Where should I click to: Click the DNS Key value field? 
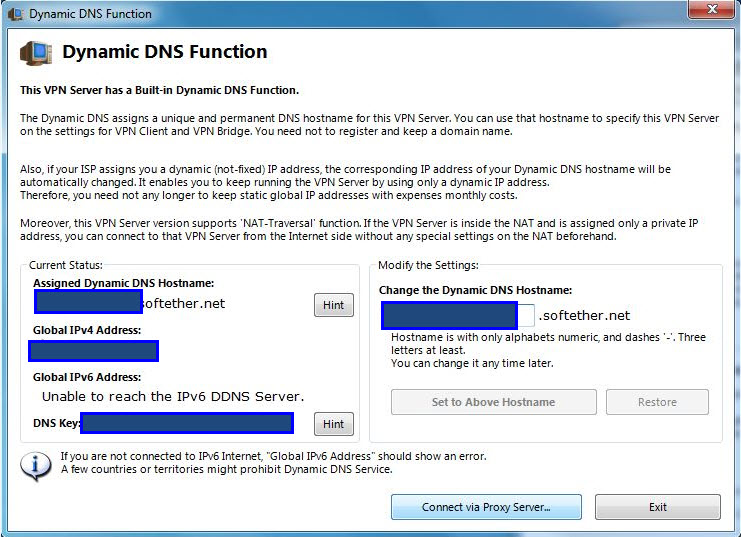tap(187, 424)
